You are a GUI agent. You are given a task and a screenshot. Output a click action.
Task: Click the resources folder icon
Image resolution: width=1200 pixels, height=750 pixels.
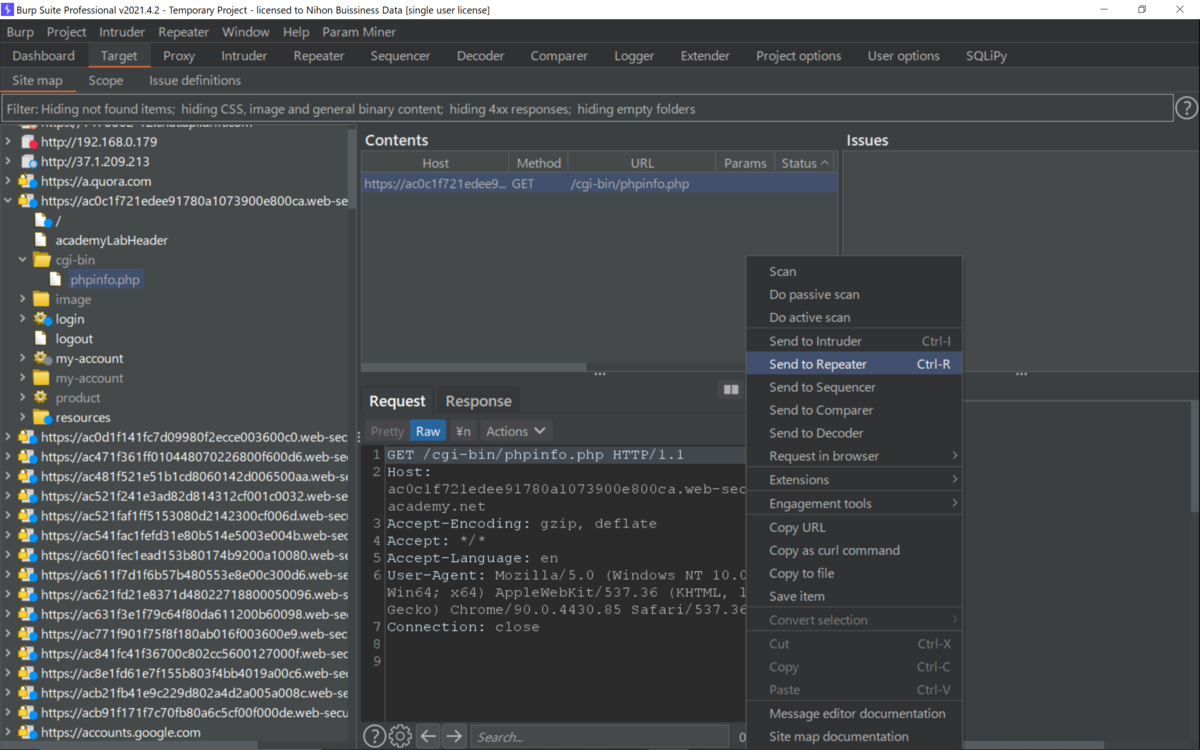[42, 417]
